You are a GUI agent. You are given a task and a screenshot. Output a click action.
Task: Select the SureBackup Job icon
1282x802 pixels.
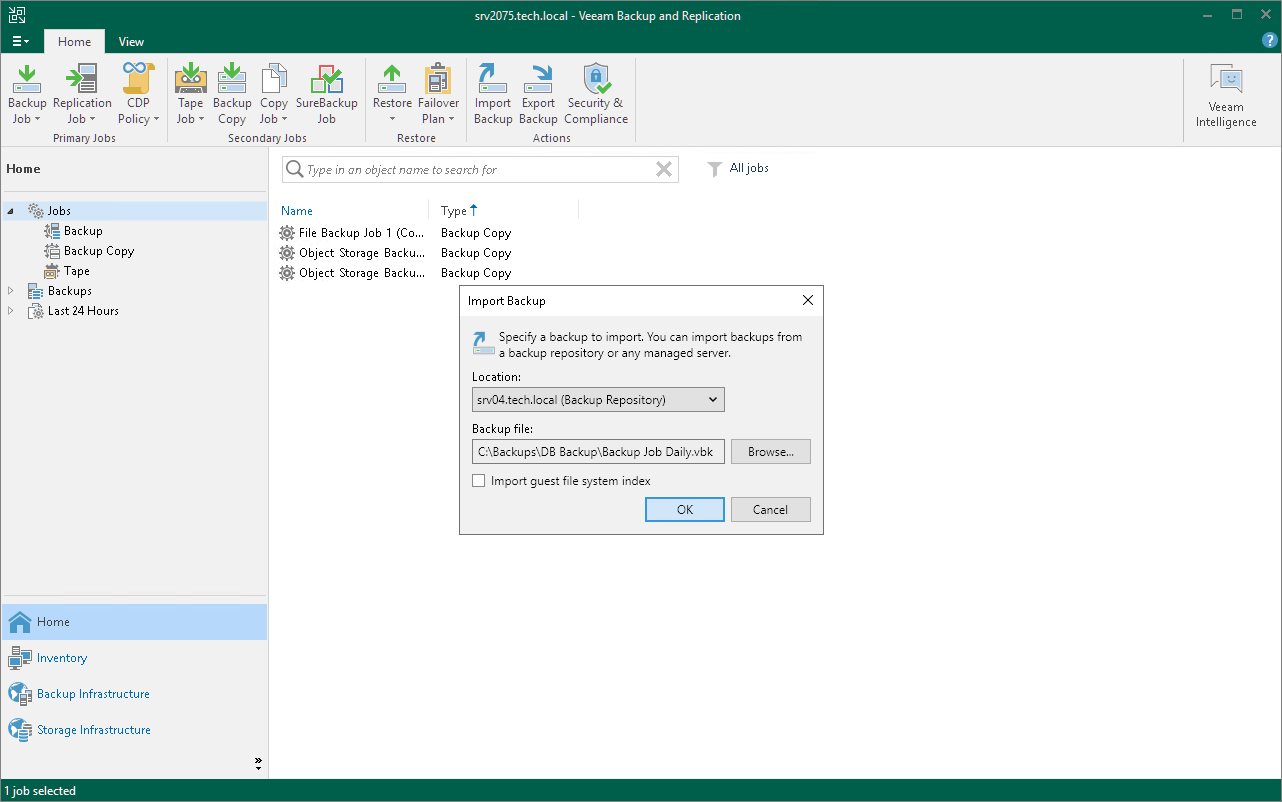click(x=326, y=92)
